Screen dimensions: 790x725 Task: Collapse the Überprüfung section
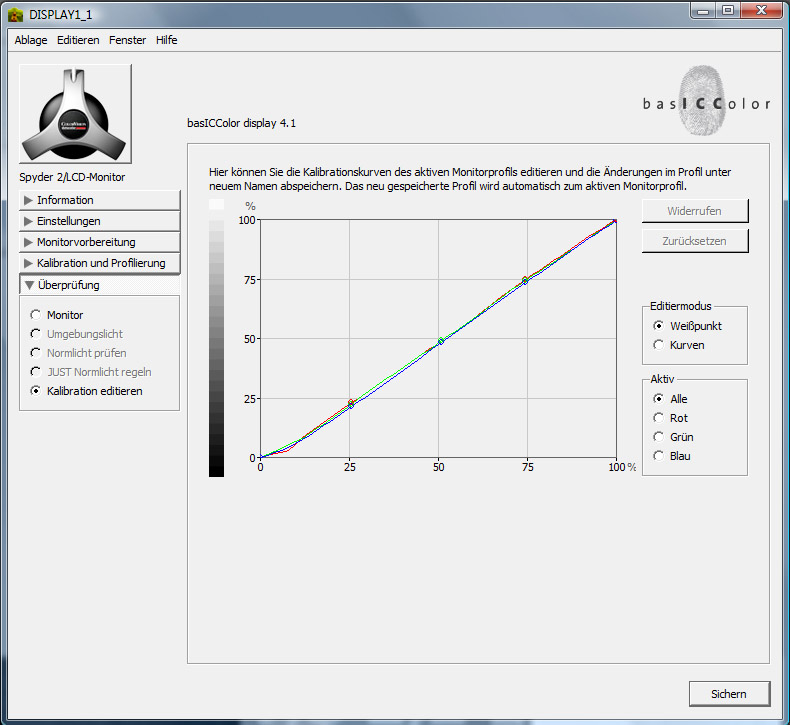(99, 285)
